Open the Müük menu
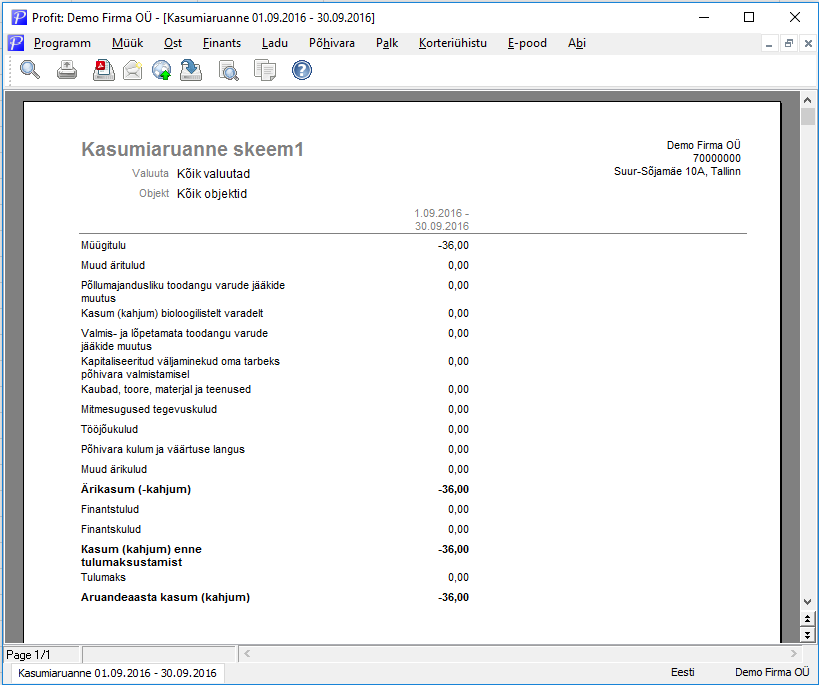Viewport: 819px width, 685px height. click(x=127, y=43)
